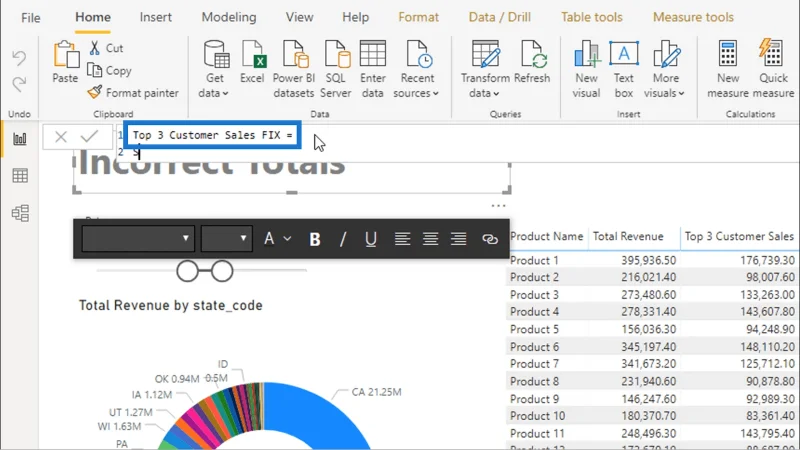The width and height of the screenshot is (800, 450).
Task: Insert a New visual
Action: pyautogui.click(x=586, y=69)
